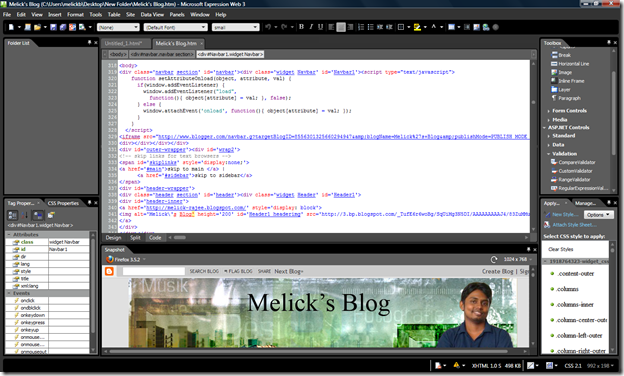Click the New Document toolbar icon
This screenshot has width=624, height=376.
[x=11, y=27]
